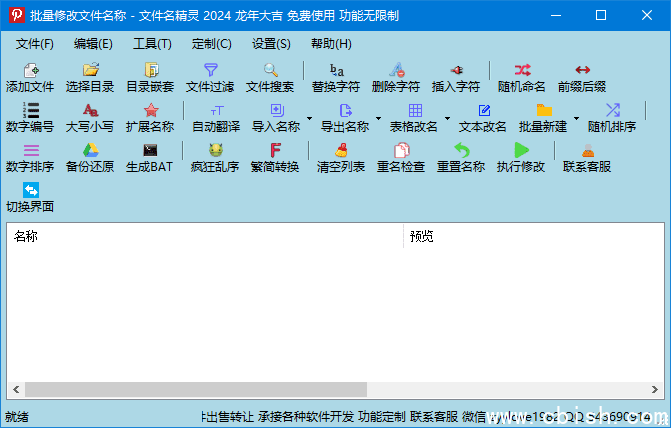Run 重名检查 duplicate name check
The width and height of the screenshot is (671, 428).
(401, 158)
